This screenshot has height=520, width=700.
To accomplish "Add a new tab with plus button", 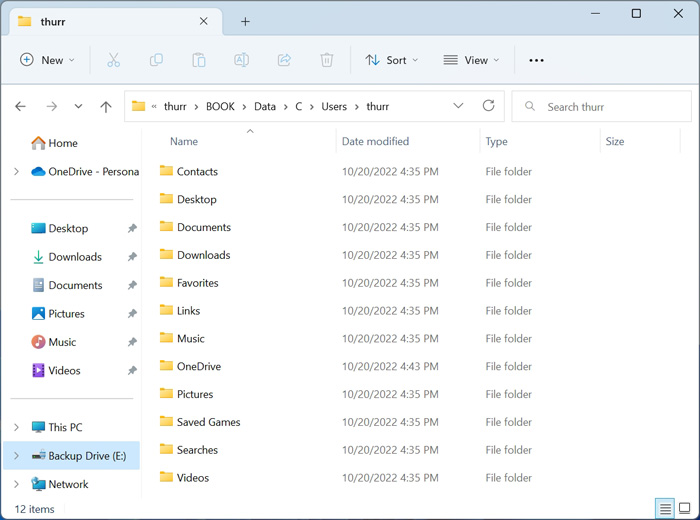I will [x=245, y=21].
